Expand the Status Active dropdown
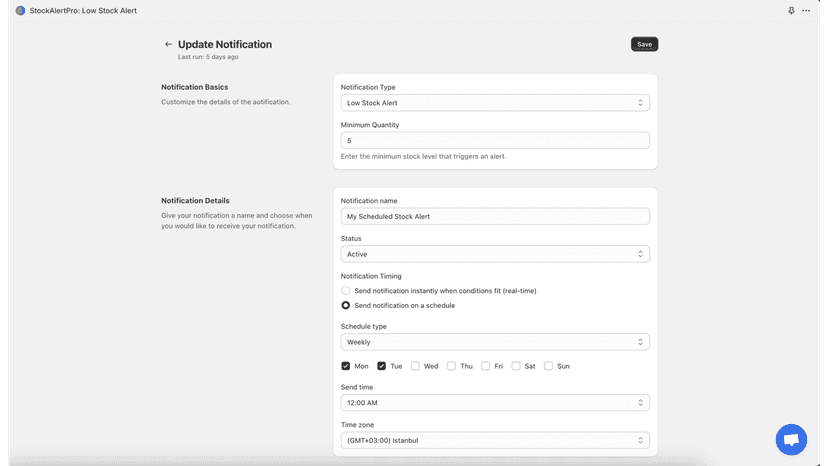The width and height of the screenshot is (828, 466). point(495,254)
